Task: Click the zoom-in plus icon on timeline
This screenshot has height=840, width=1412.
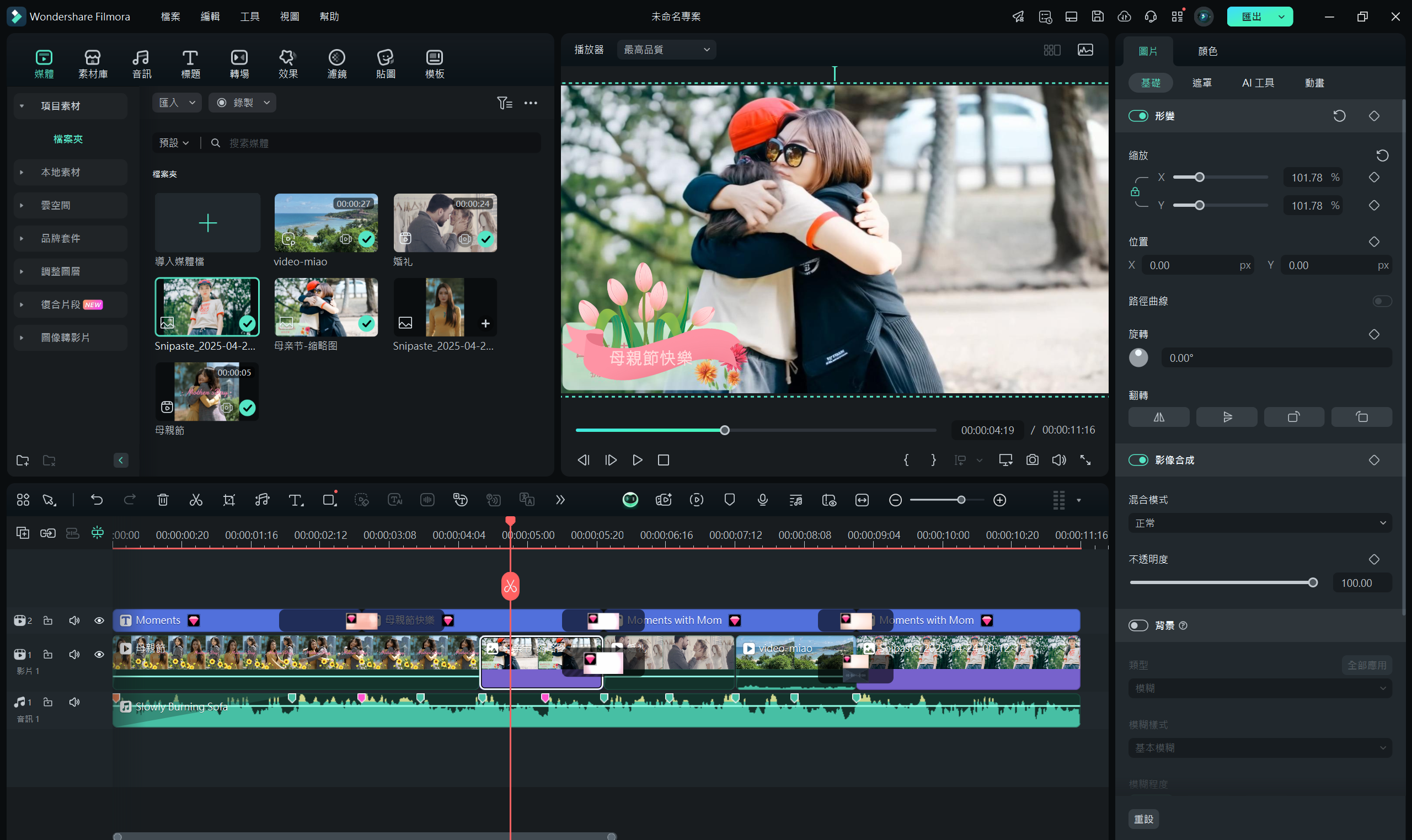Action: point(1000,500)
